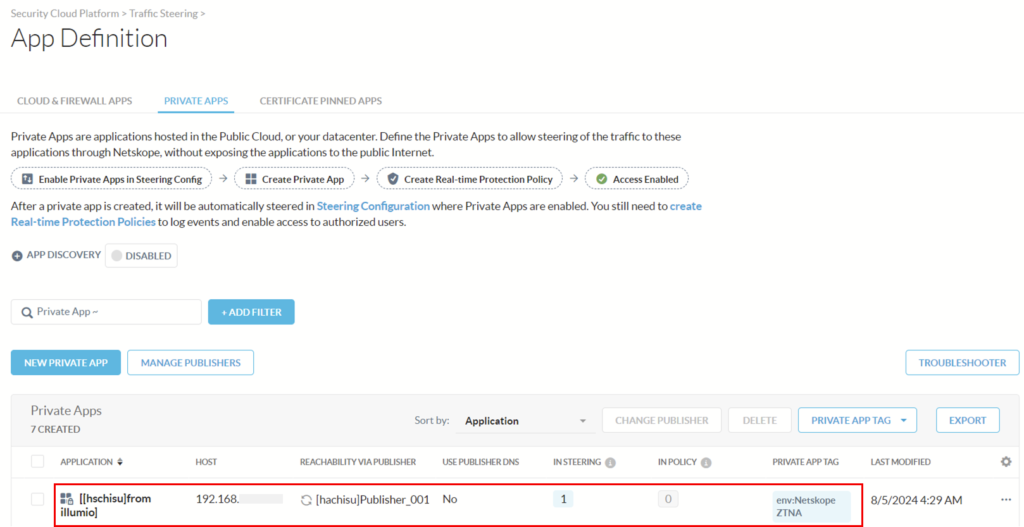1024x527 pixels.
Task: Check the [hschisu]from illumio row checkbox
Action: [38, 500]
